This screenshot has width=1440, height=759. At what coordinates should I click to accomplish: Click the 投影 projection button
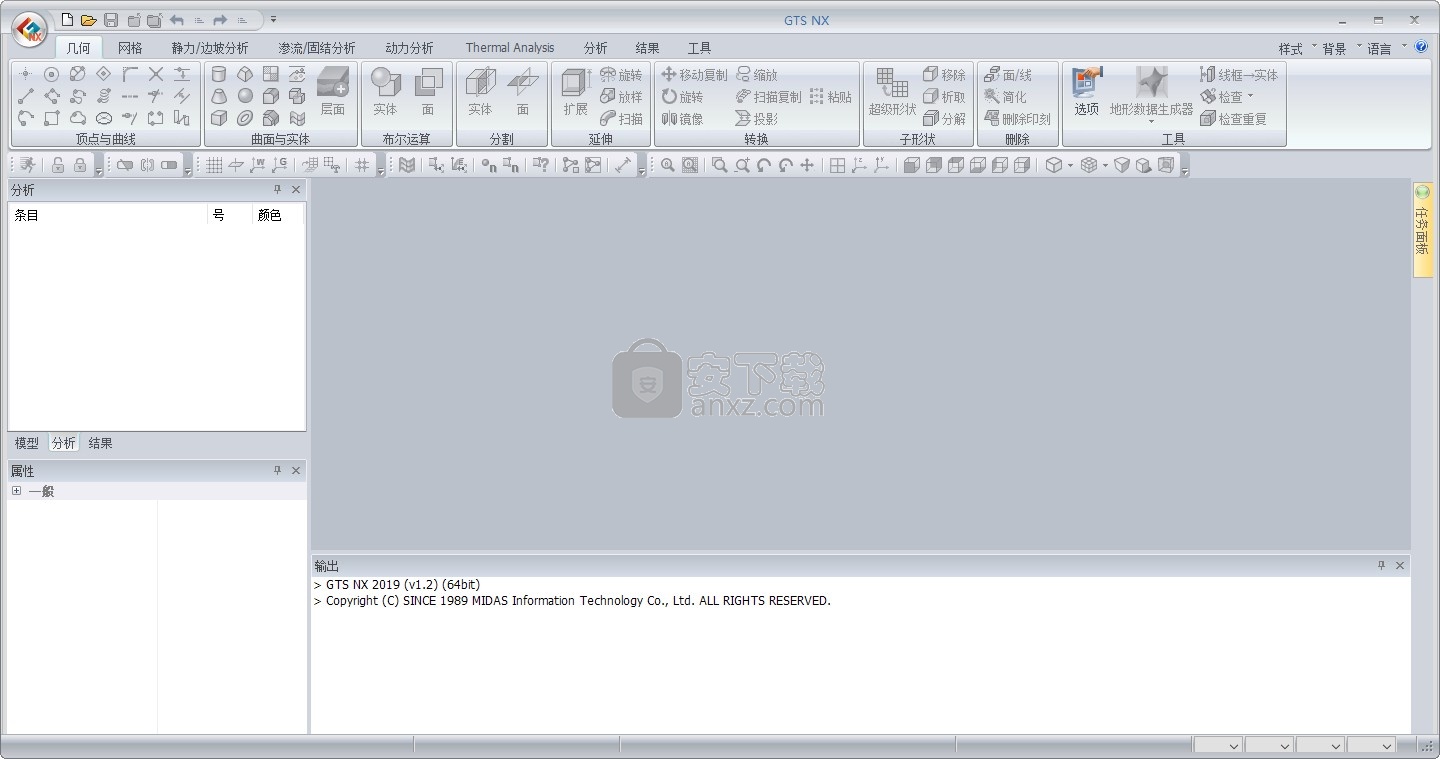pos(757,118)
